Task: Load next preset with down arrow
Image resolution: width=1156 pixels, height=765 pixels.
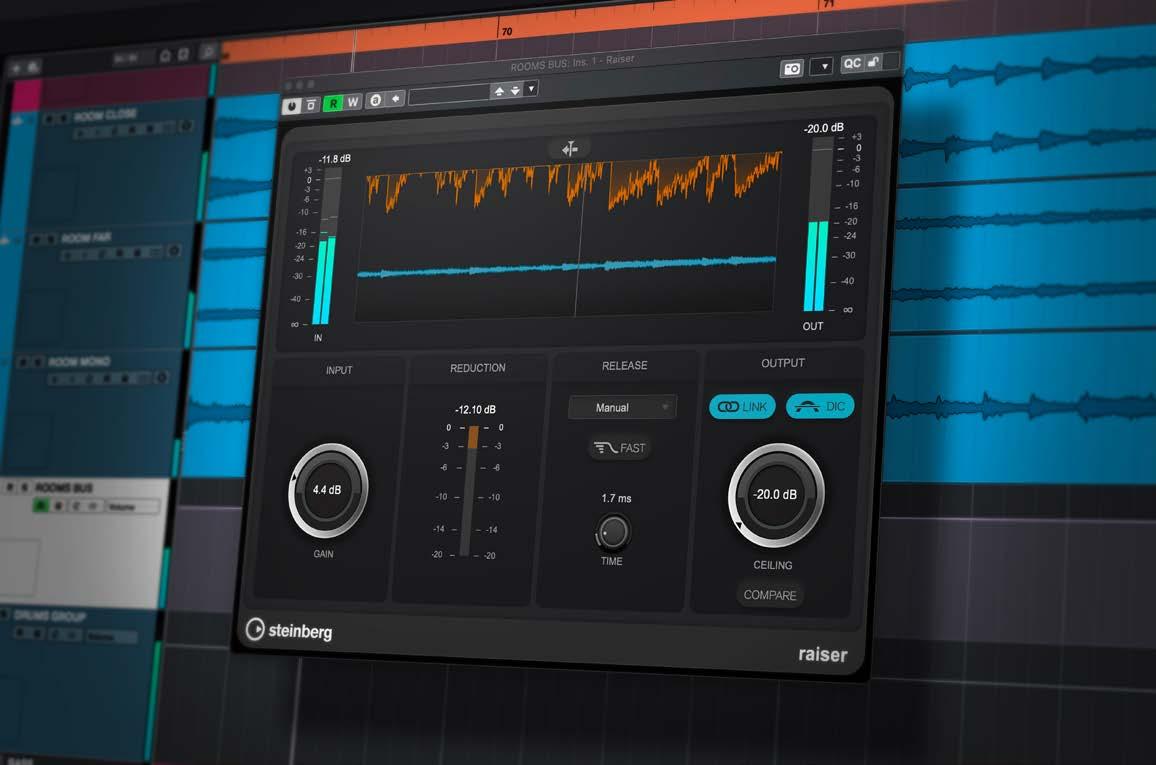Action: point(515,90)
